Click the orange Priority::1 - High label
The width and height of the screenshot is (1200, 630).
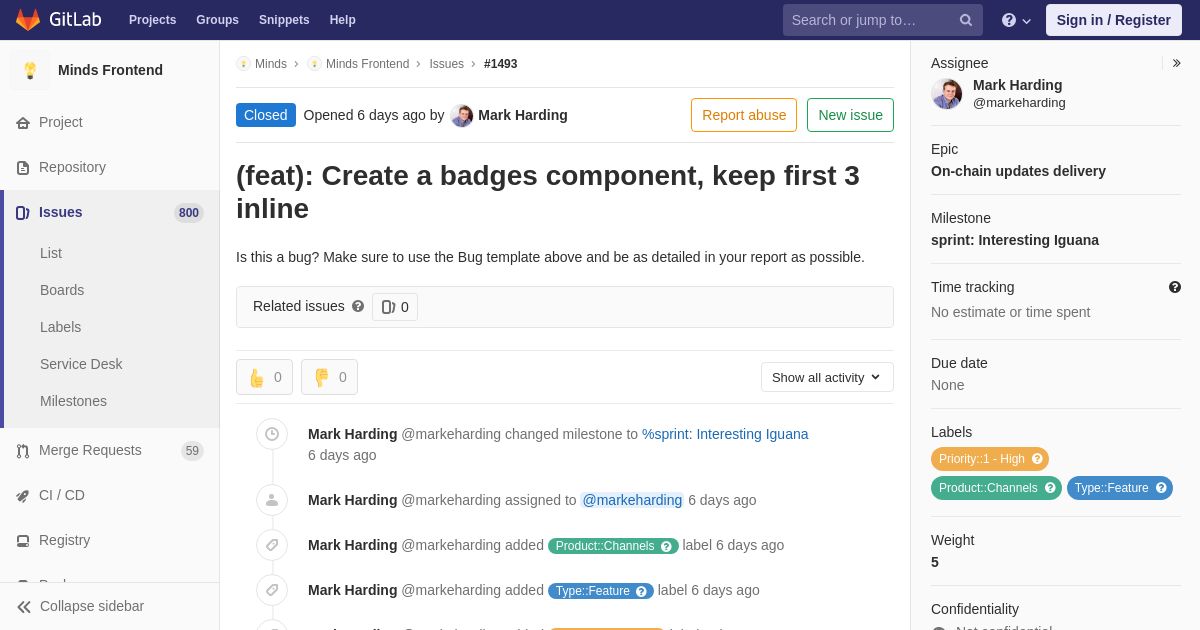[x=990, y=459]
